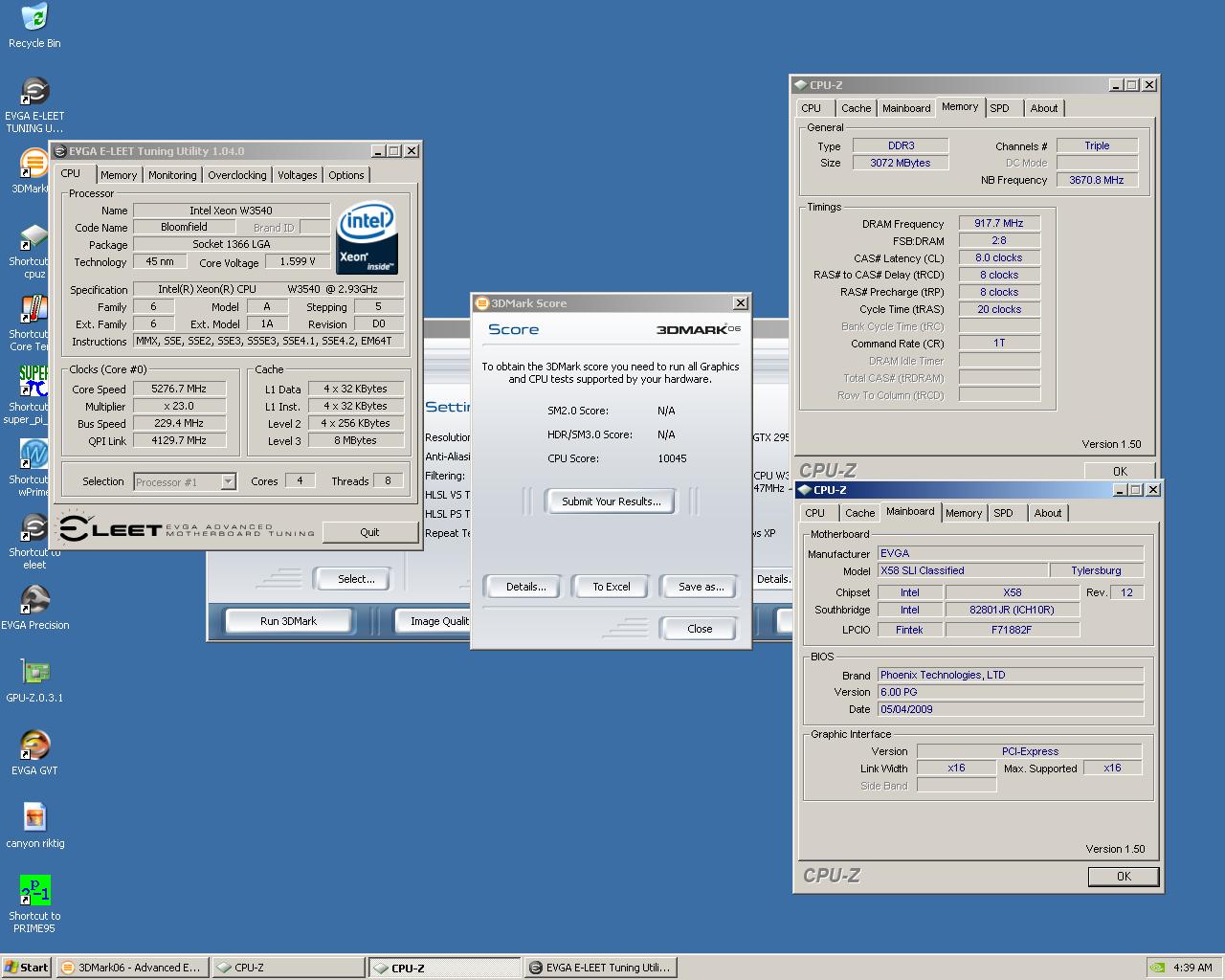Screen dimensions: 1225x980
Task: Click OK in top CPU-Z window
Action: click(1120, 471)
